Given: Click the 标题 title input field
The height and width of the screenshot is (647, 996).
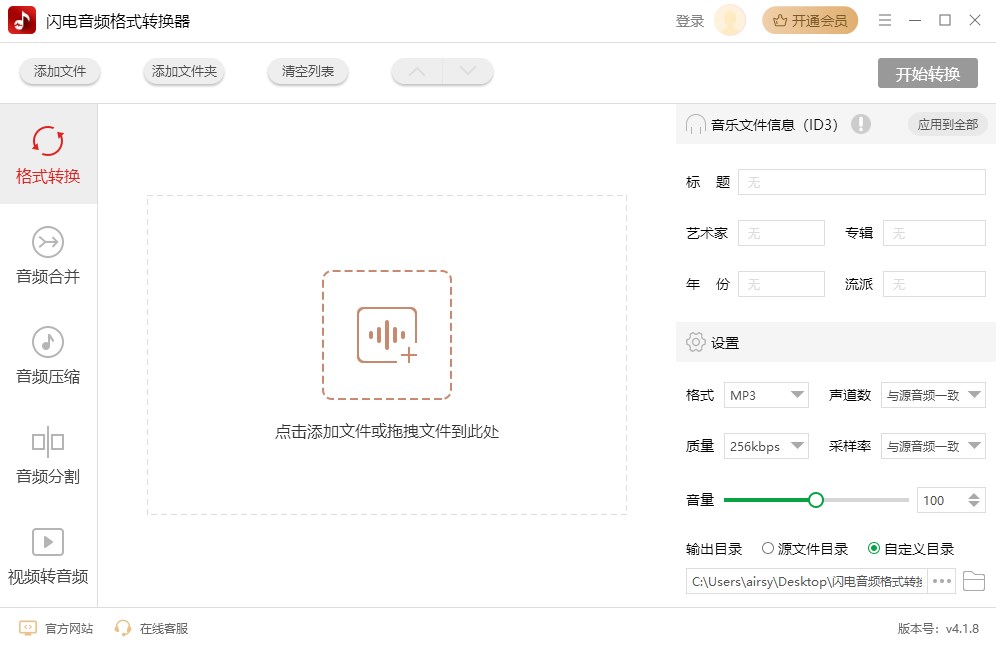Looking at the screenshot, I should tap(860, 181).
